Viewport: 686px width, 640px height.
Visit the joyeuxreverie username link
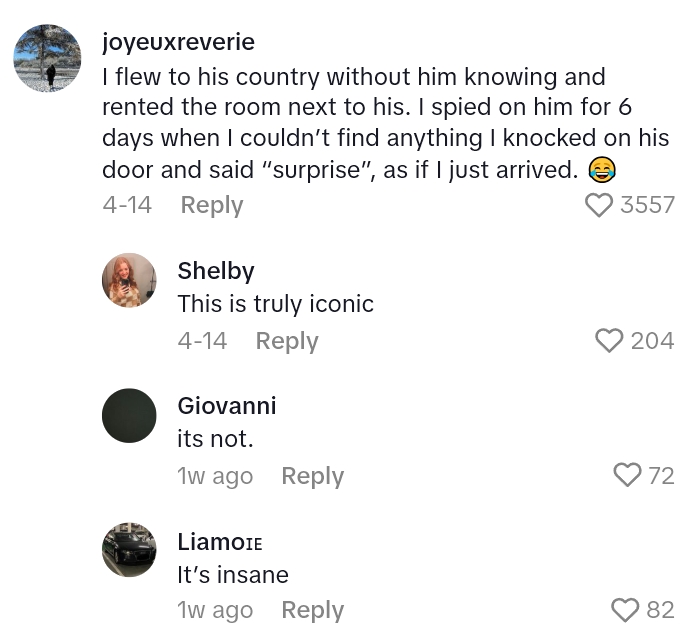(x=178, y=42)
